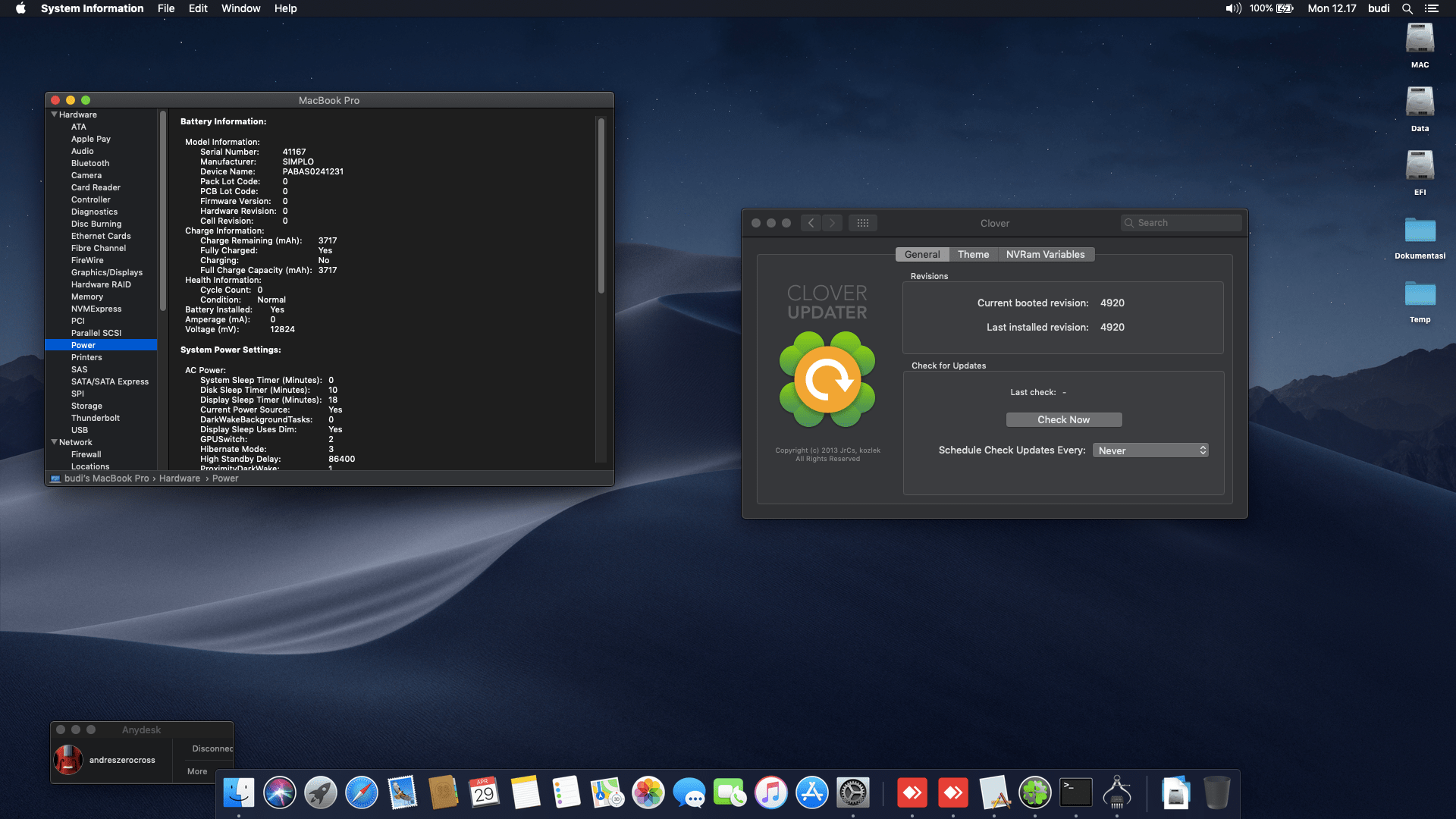The image size is (1456, 819).
Task: Open IORegistryExplorer from the Dock
Action: pyautogui.click(x=1119, y=794)
